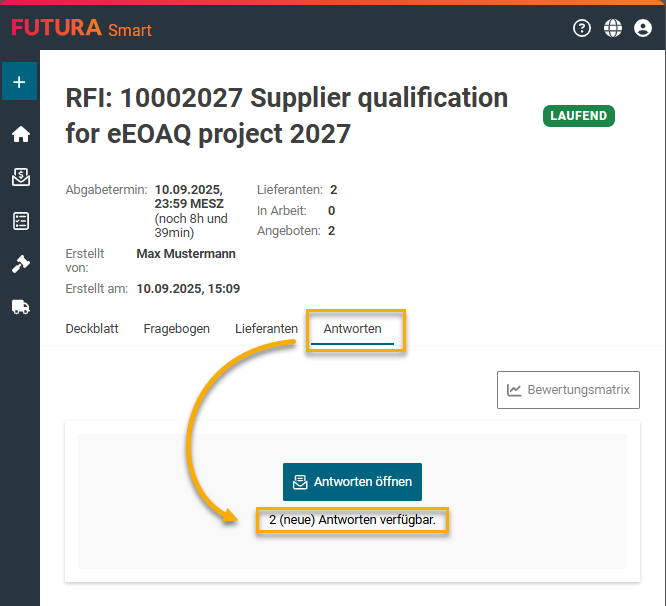The height and width of the screenshot is (606, 666).
Task: Switch to the Lieferanten tab
Action: [266, 328]
